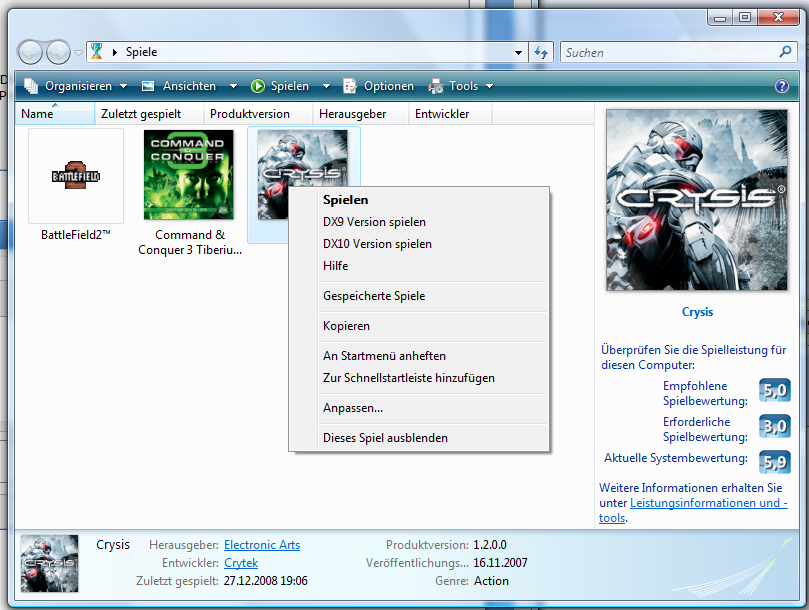Click the Tools printer icon
The image size is (809, 610).
435,86
